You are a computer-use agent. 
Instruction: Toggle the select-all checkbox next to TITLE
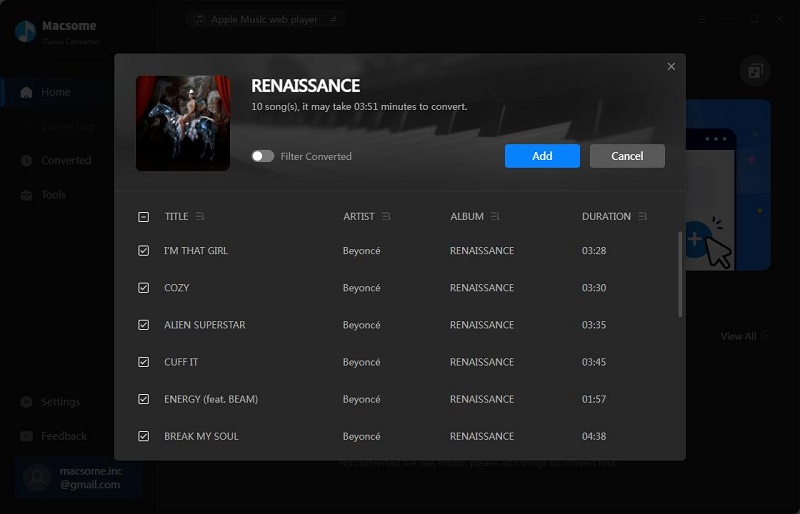pyautogui.click(x=143, y=216)
